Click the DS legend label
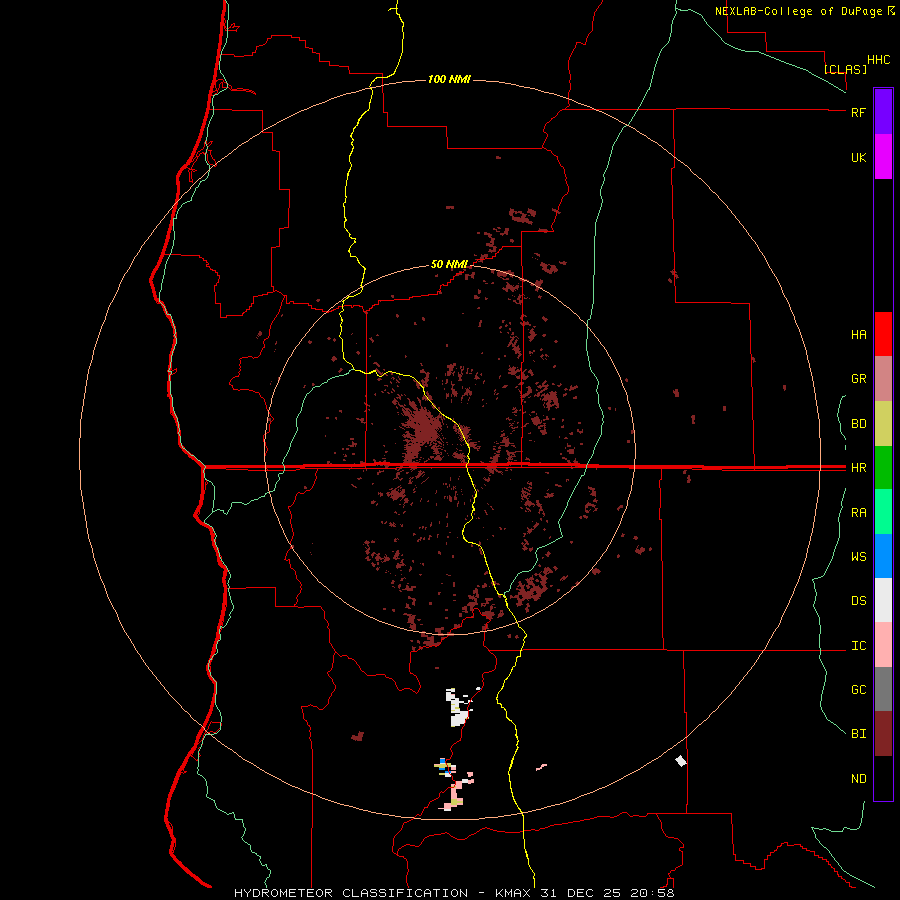Viewport: 900px width, 900px height. (858, 601)
